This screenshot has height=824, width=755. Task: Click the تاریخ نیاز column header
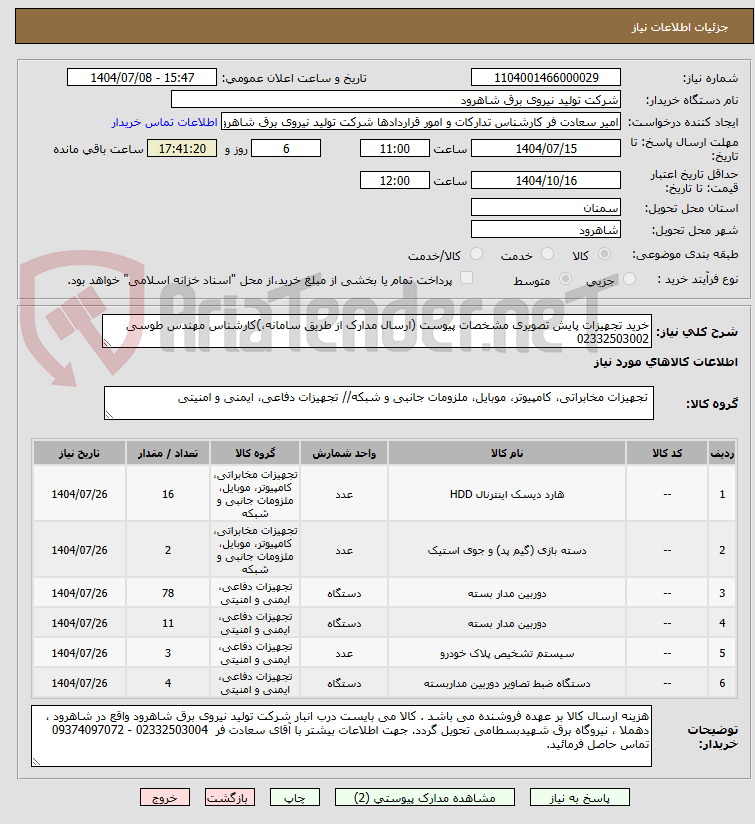[79, 453]
